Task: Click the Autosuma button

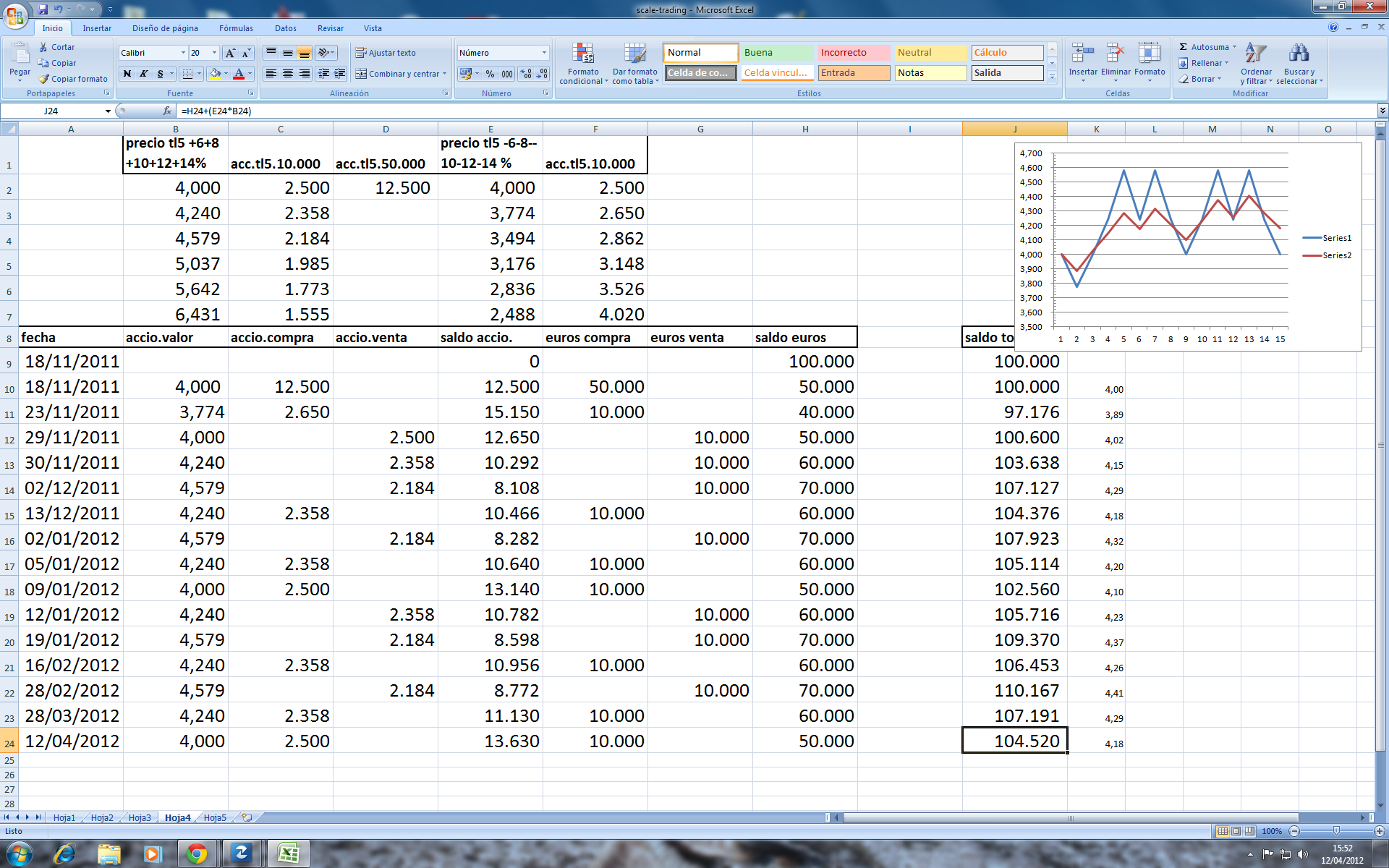Action: [x=1204, y=47]
